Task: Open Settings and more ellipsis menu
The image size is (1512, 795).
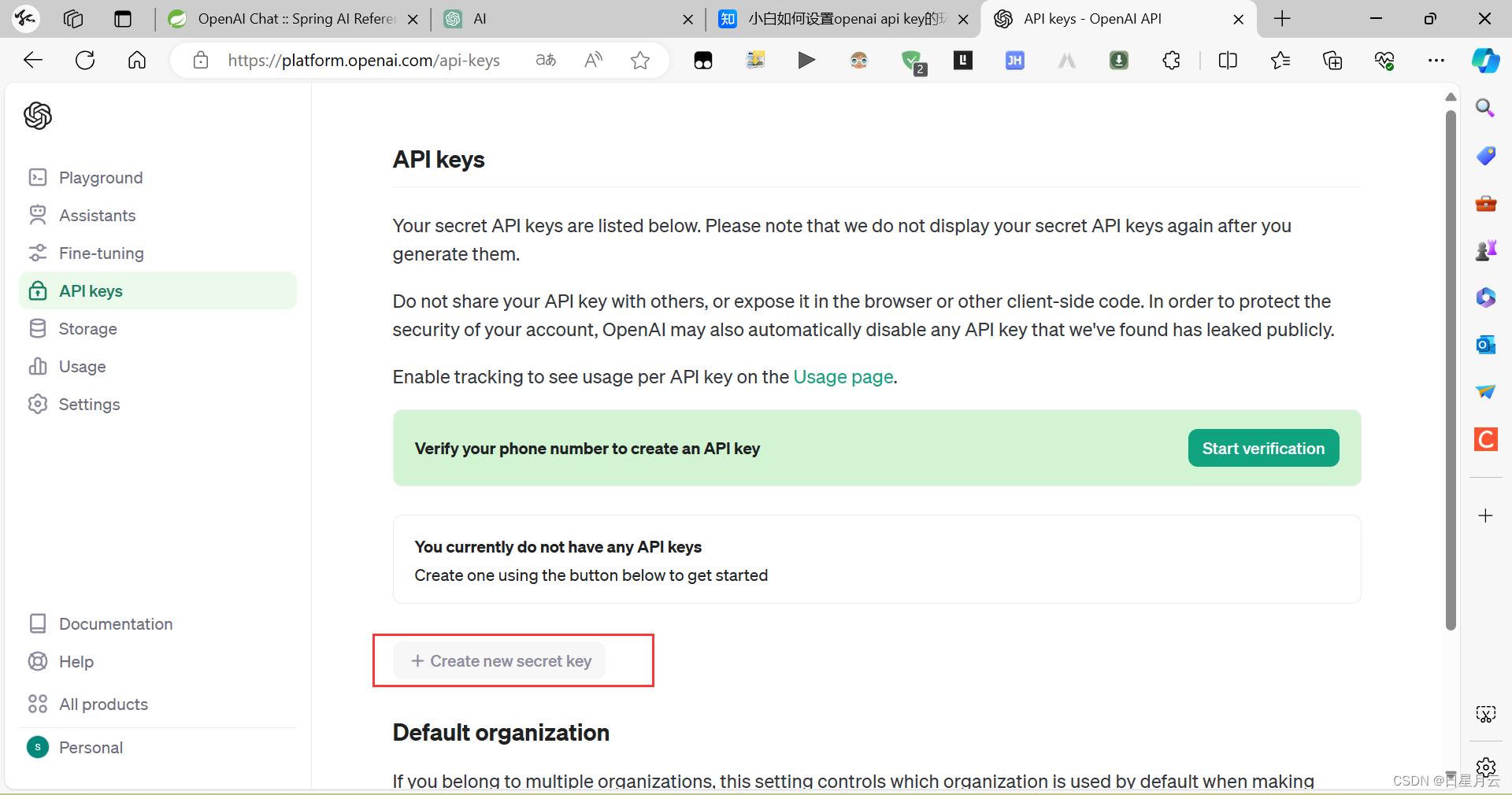Action: click(x=1436, y=61)
